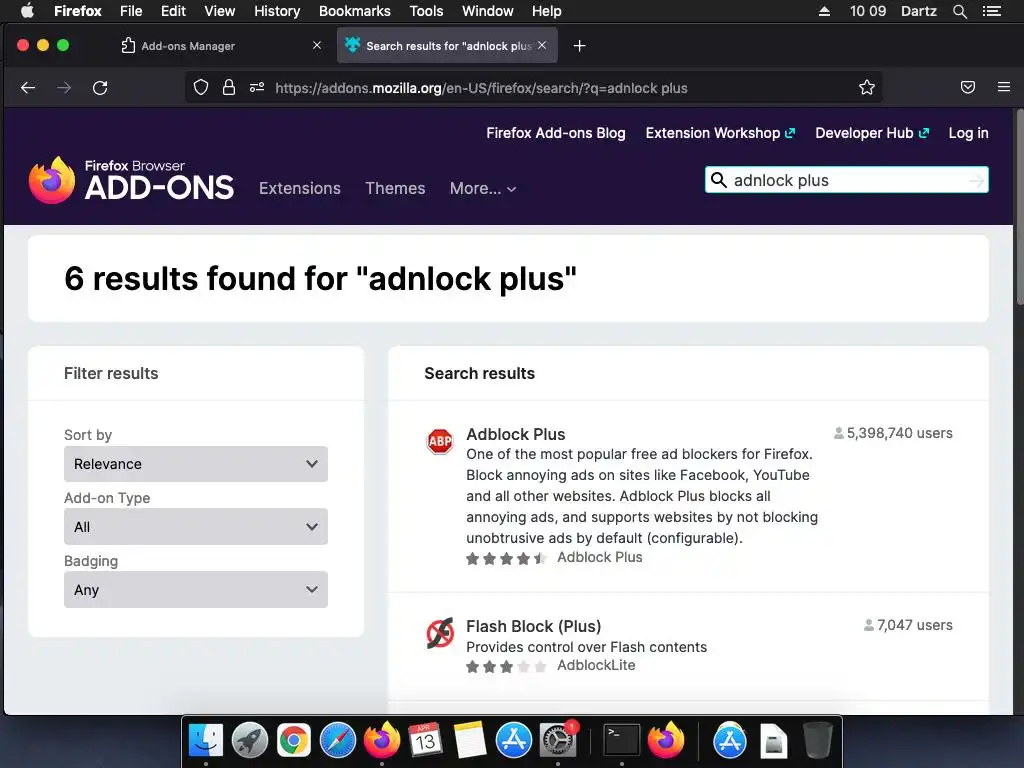Screen dimensions: 1024x768
Task: Click the "AdblockLite" author name
Action: pos(596,665)
